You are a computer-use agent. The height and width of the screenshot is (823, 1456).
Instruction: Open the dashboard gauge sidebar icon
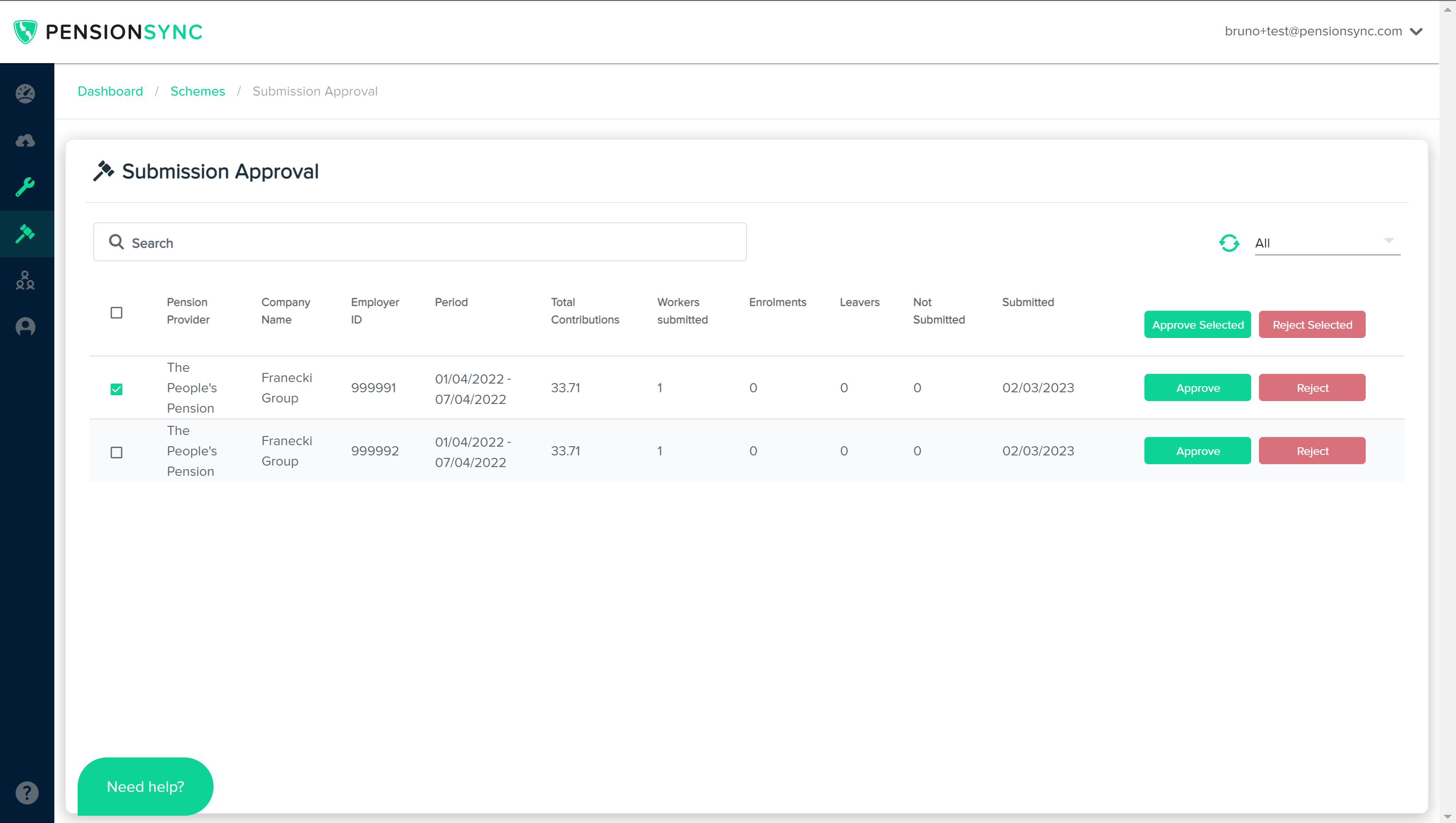click(x=25, y=93)
